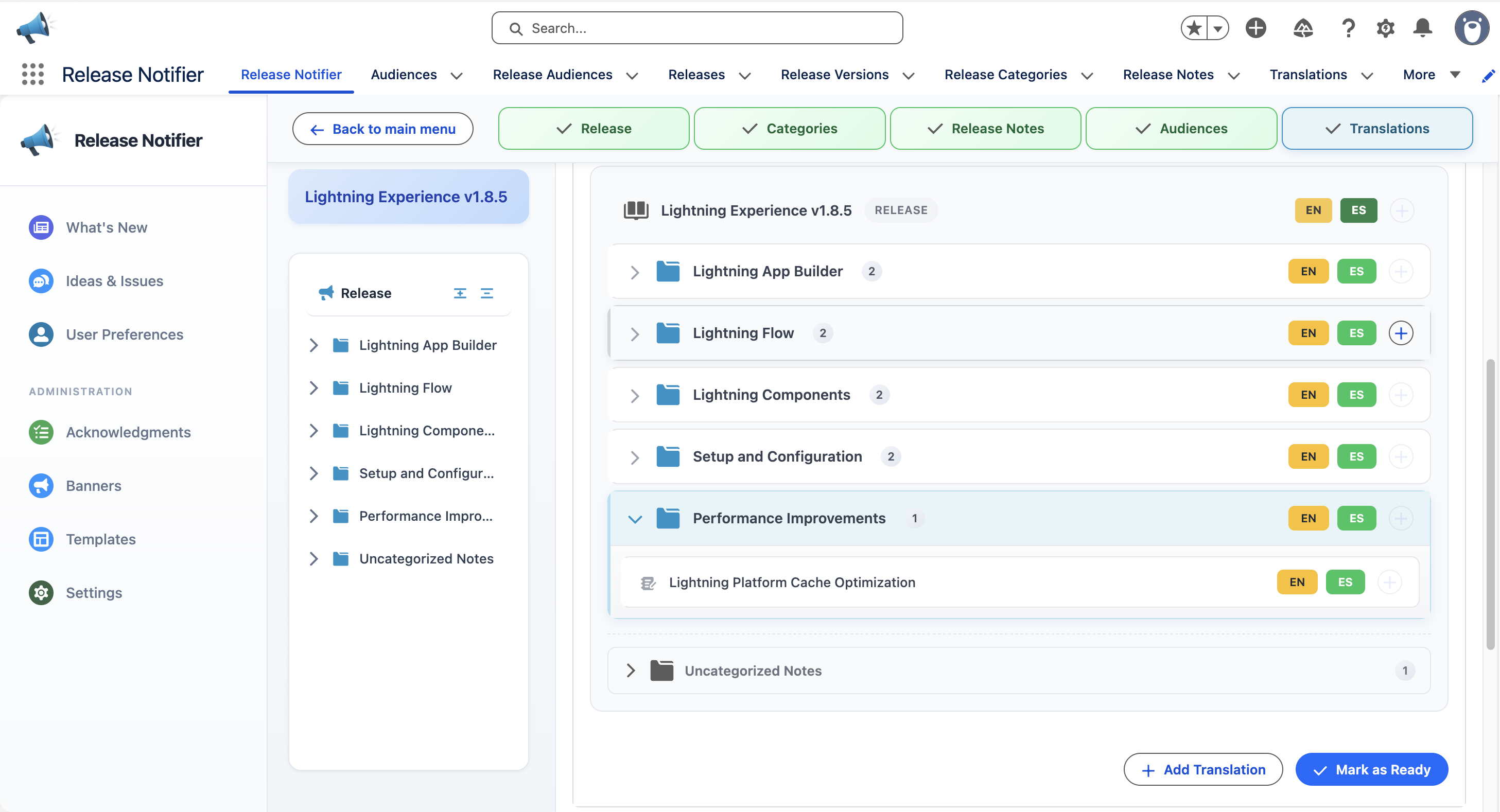Open the Releases navigation dropdown
The width and height of the screenshot is (1500, 812).
[x=708, y=75]
